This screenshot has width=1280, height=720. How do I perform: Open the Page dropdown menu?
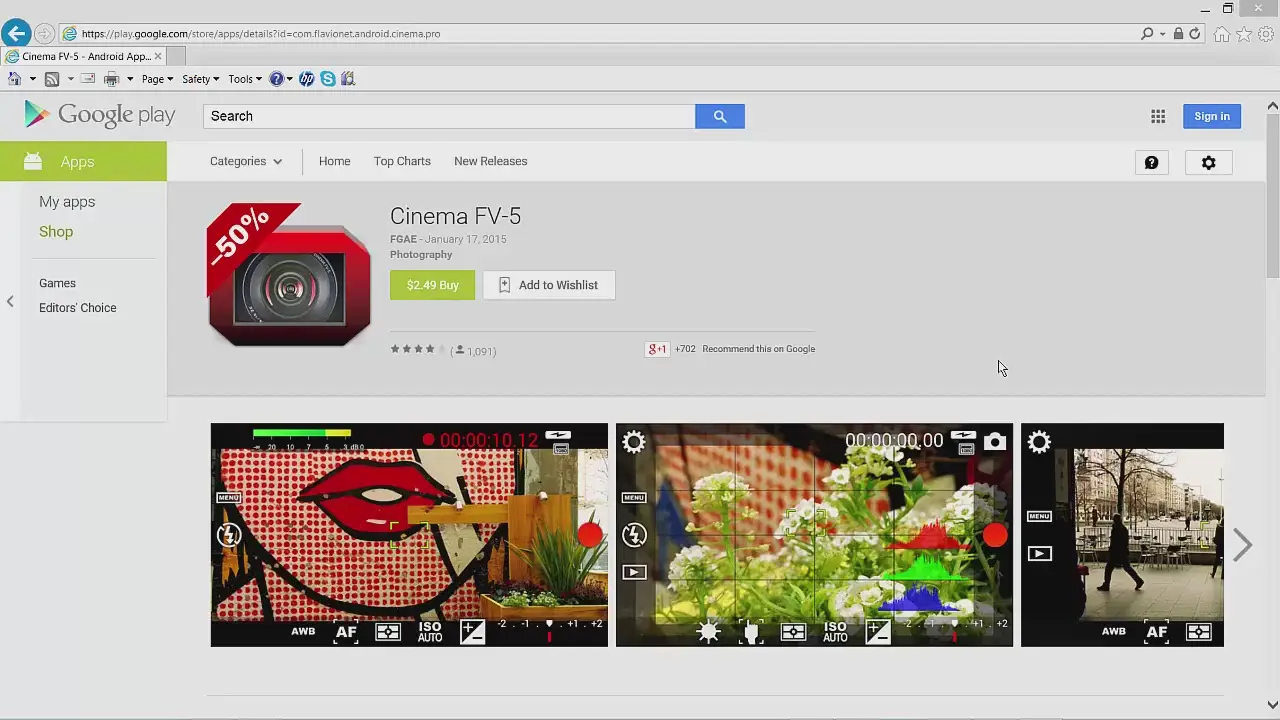point(157,79)
